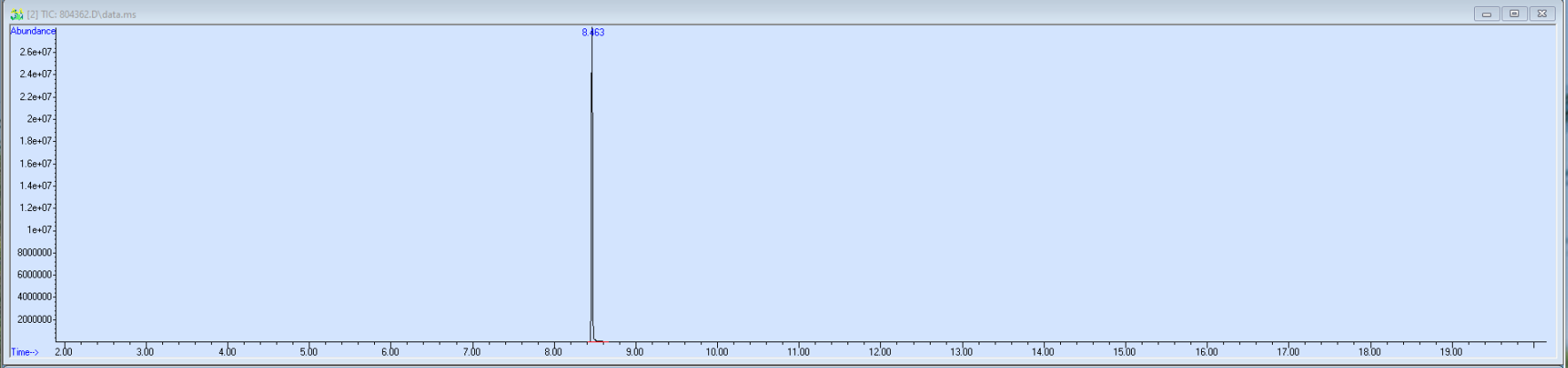
Task: Click the 6000000 abundance tick label
Action: click(35, 275)
